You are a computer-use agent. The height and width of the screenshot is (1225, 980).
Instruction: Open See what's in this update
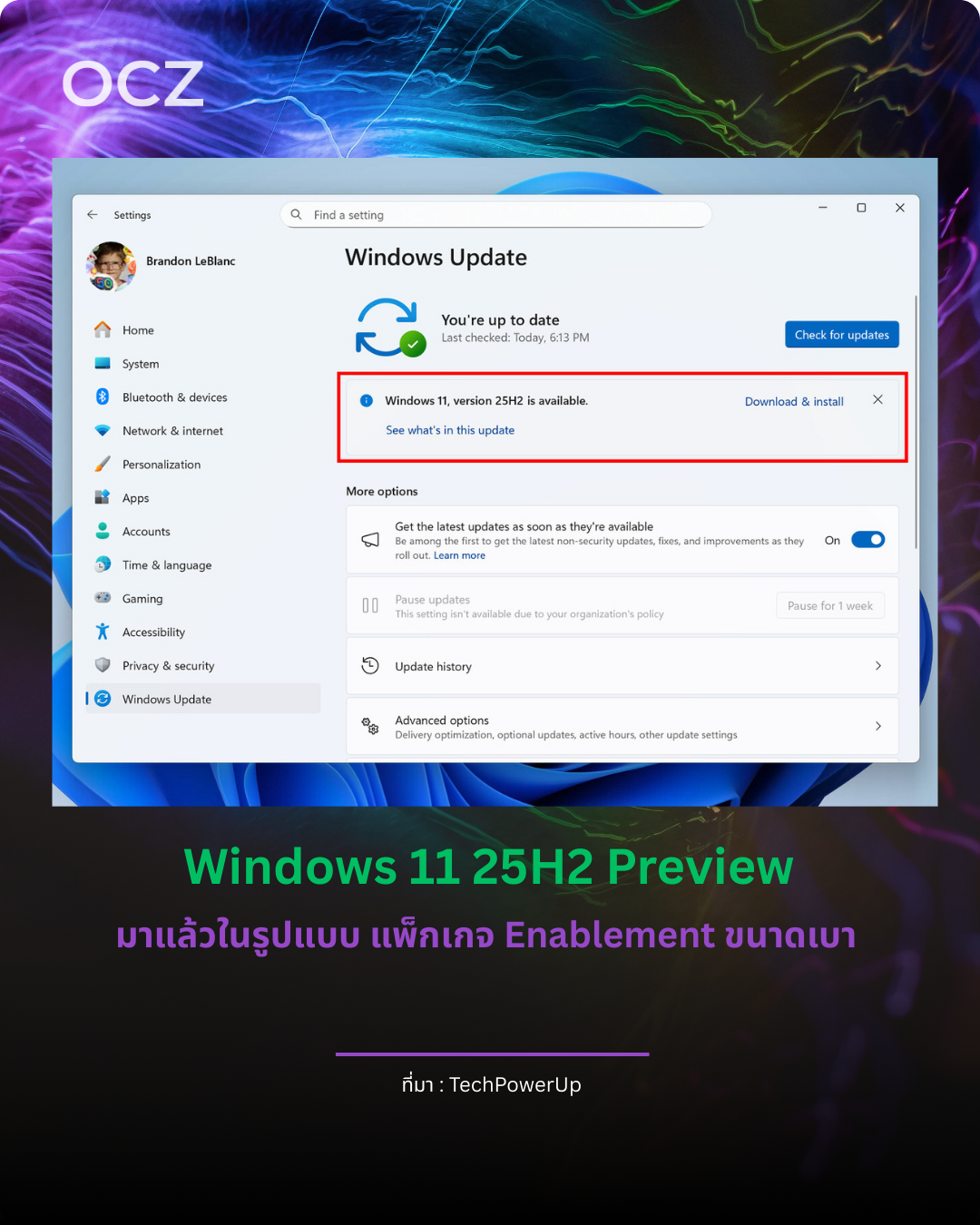pos(450,430)
